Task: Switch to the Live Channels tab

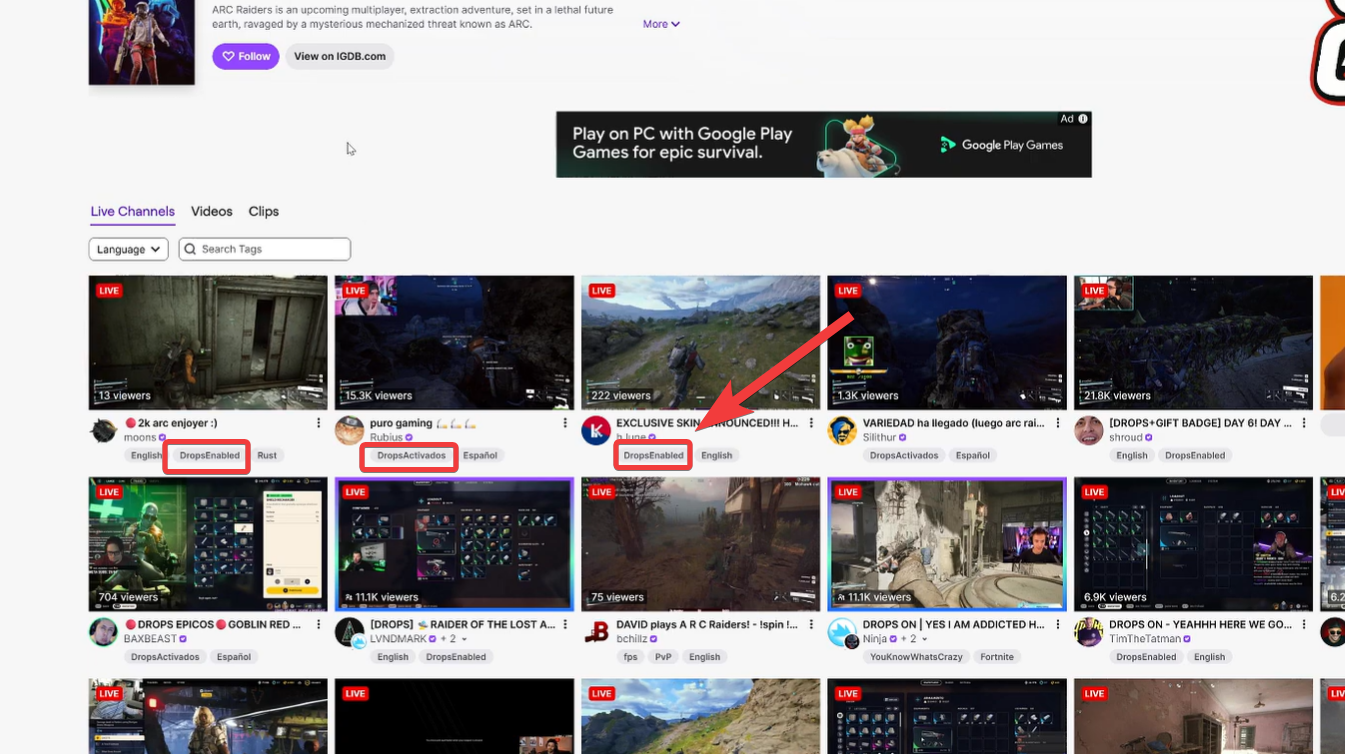Action: click(132, 212)
